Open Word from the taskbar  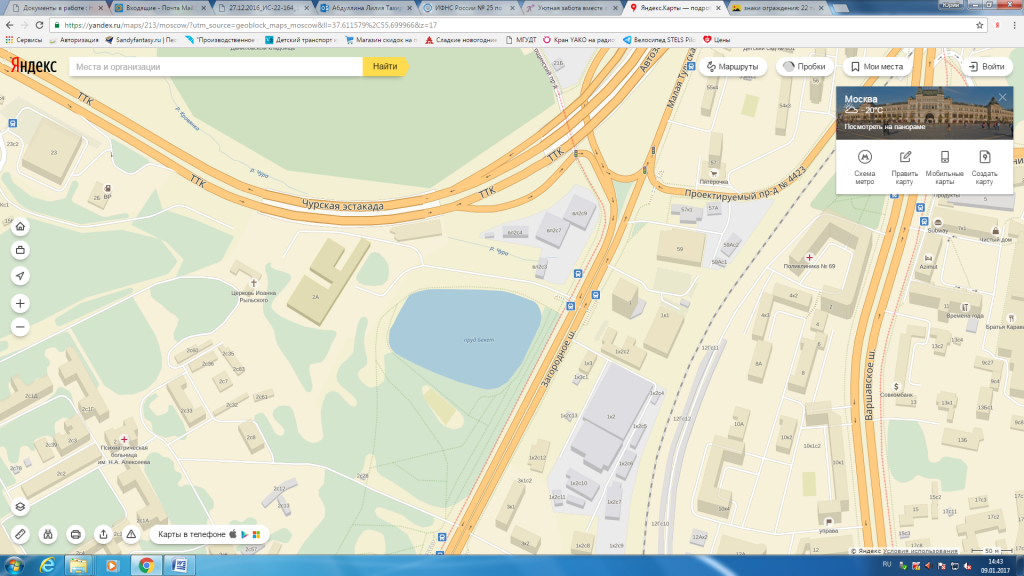pyautogui.click(x=180, y=566)
